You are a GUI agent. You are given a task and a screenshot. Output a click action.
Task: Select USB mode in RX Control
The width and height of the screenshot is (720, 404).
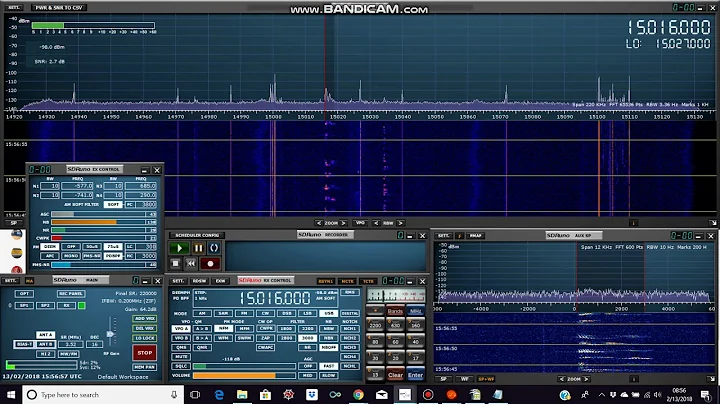click(x=329, y=313)
